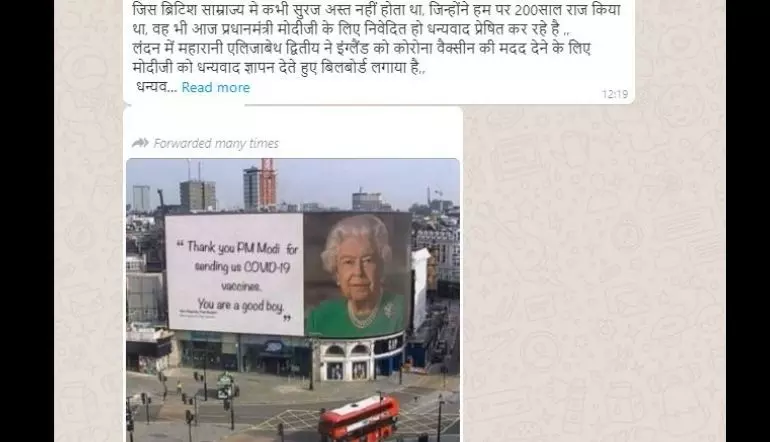Click the Thank you PM Modi billboard text

[x=237, y=248]
